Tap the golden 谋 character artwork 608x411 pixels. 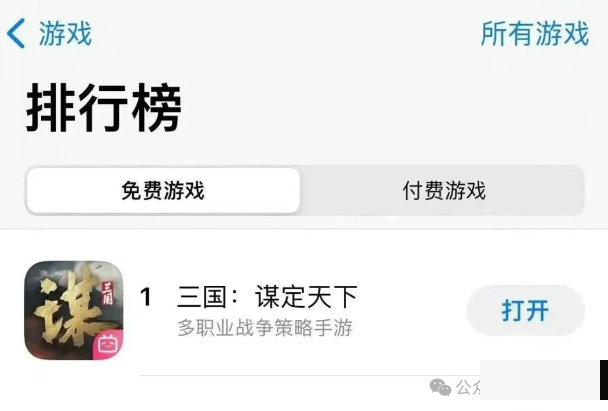point(66,308)
